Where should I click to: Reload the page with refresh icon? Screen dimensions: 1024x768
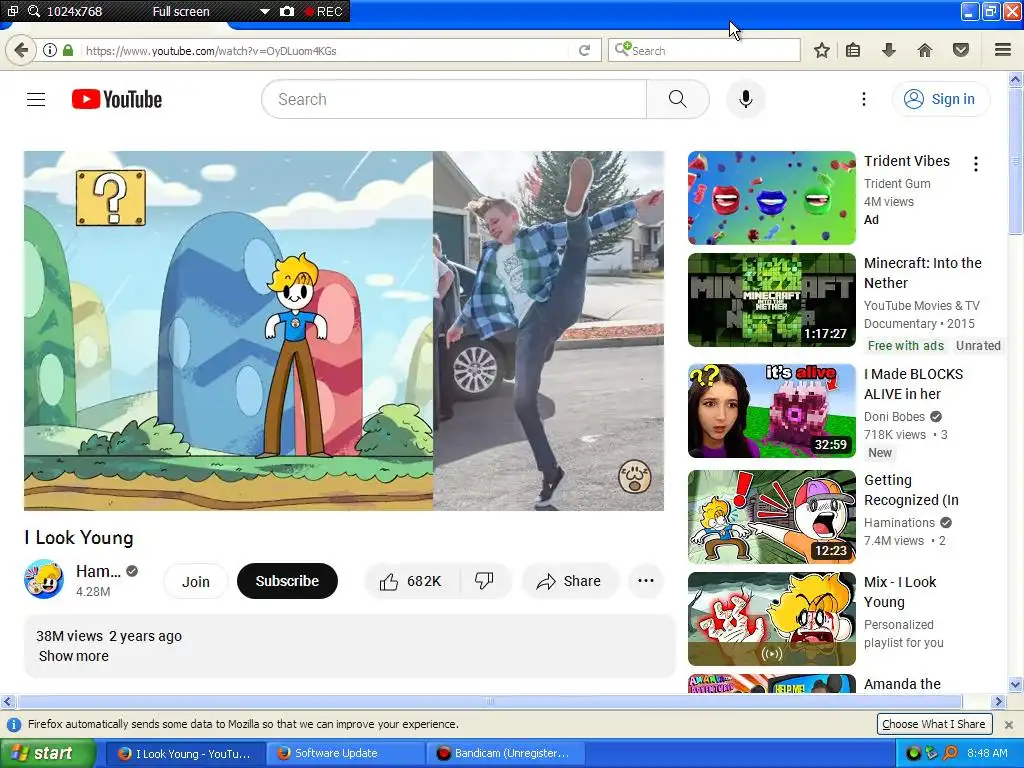tap(584, 50)
